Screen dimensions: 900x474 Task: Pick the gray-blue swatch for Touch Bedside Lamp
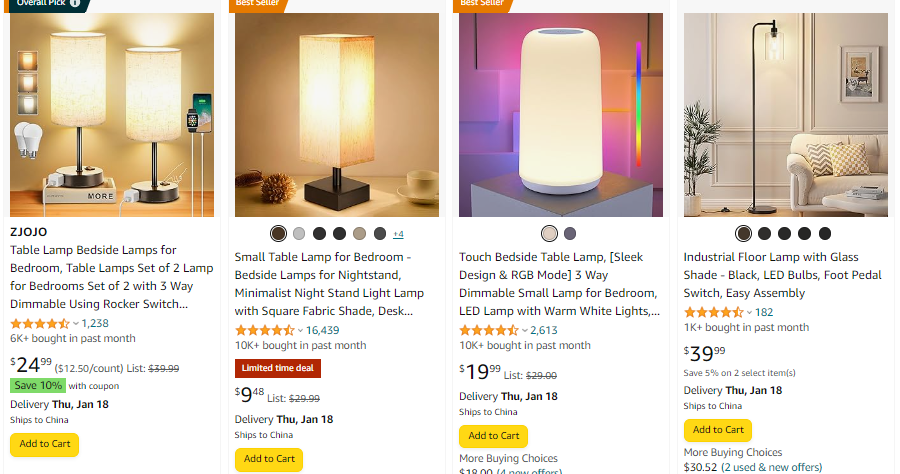click(x=570, y=234)
